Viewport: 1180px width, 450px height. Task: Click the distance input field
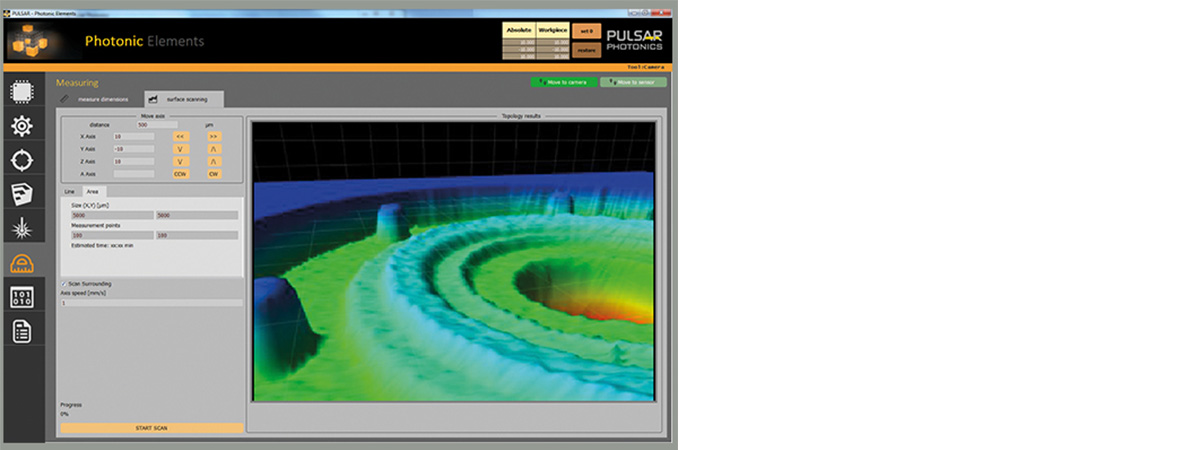coord(157,125)
